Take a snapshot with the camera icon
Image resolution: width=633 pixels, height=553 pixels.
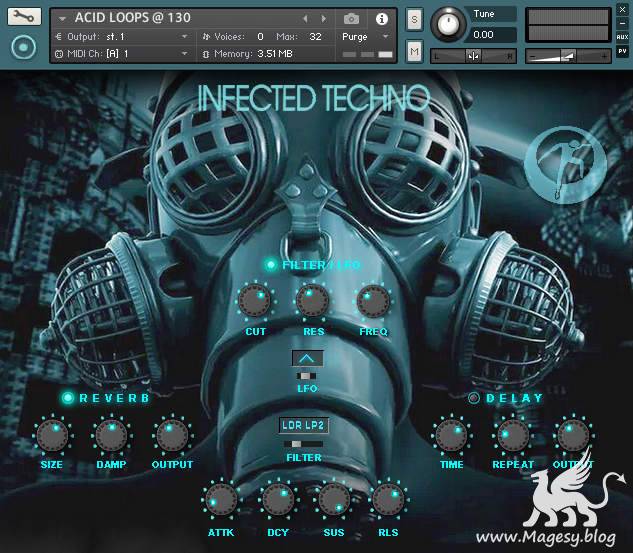point(351,19)
